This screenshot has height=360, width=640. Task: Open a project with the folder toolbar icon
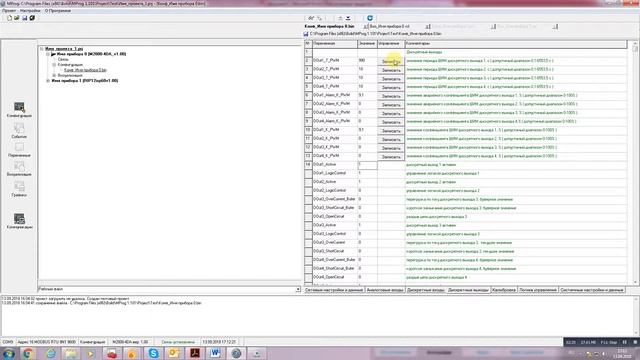pos(17,18)
